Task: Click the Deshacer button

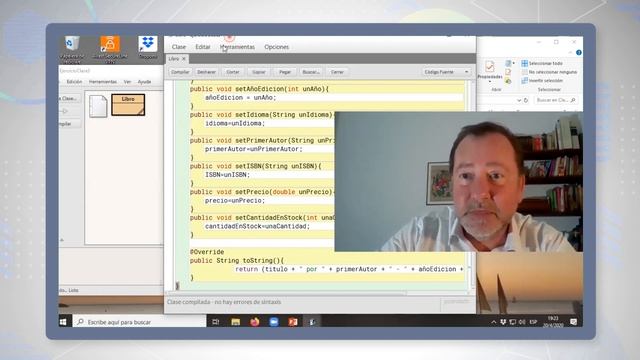Action: click(x=206, y=72)
